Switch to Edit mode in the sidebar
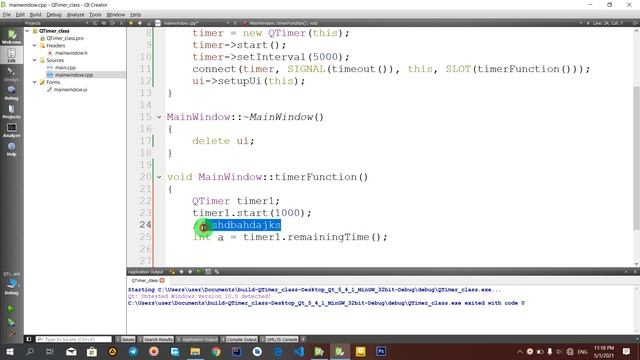 (x=11, y=55)
